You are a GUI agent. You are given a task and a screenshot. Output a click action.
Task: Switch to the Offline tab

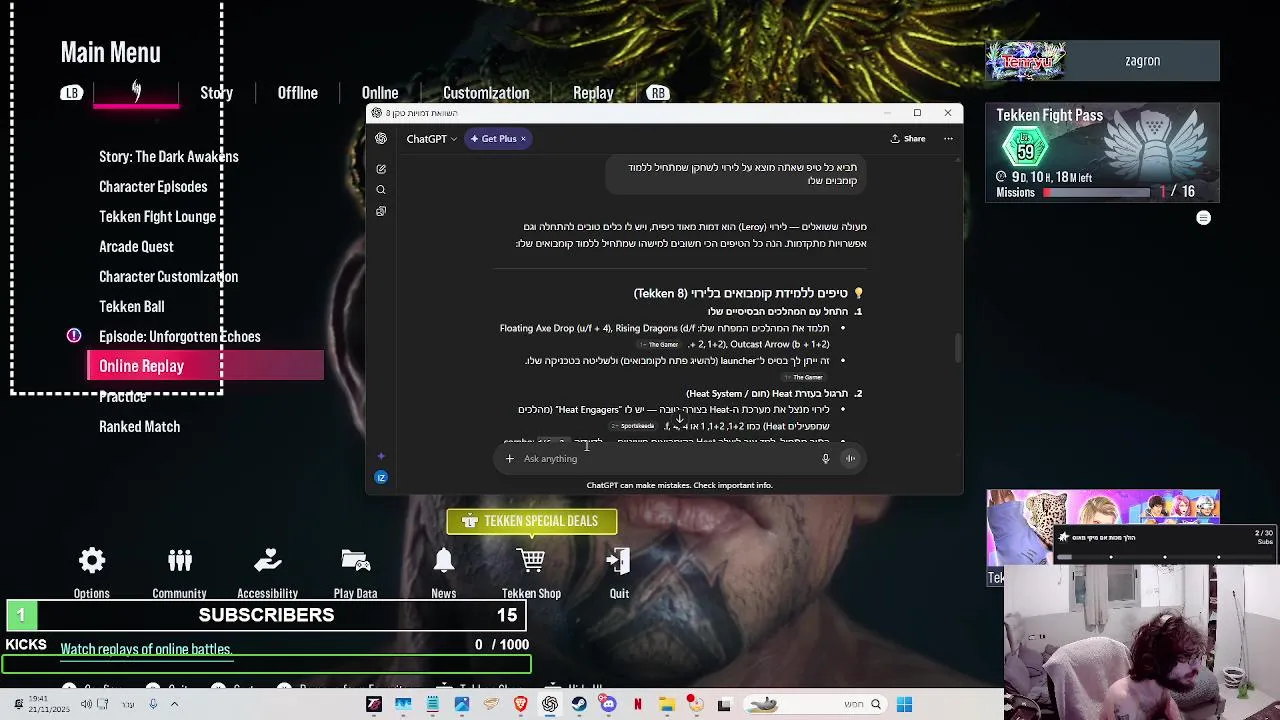point(297,93)
